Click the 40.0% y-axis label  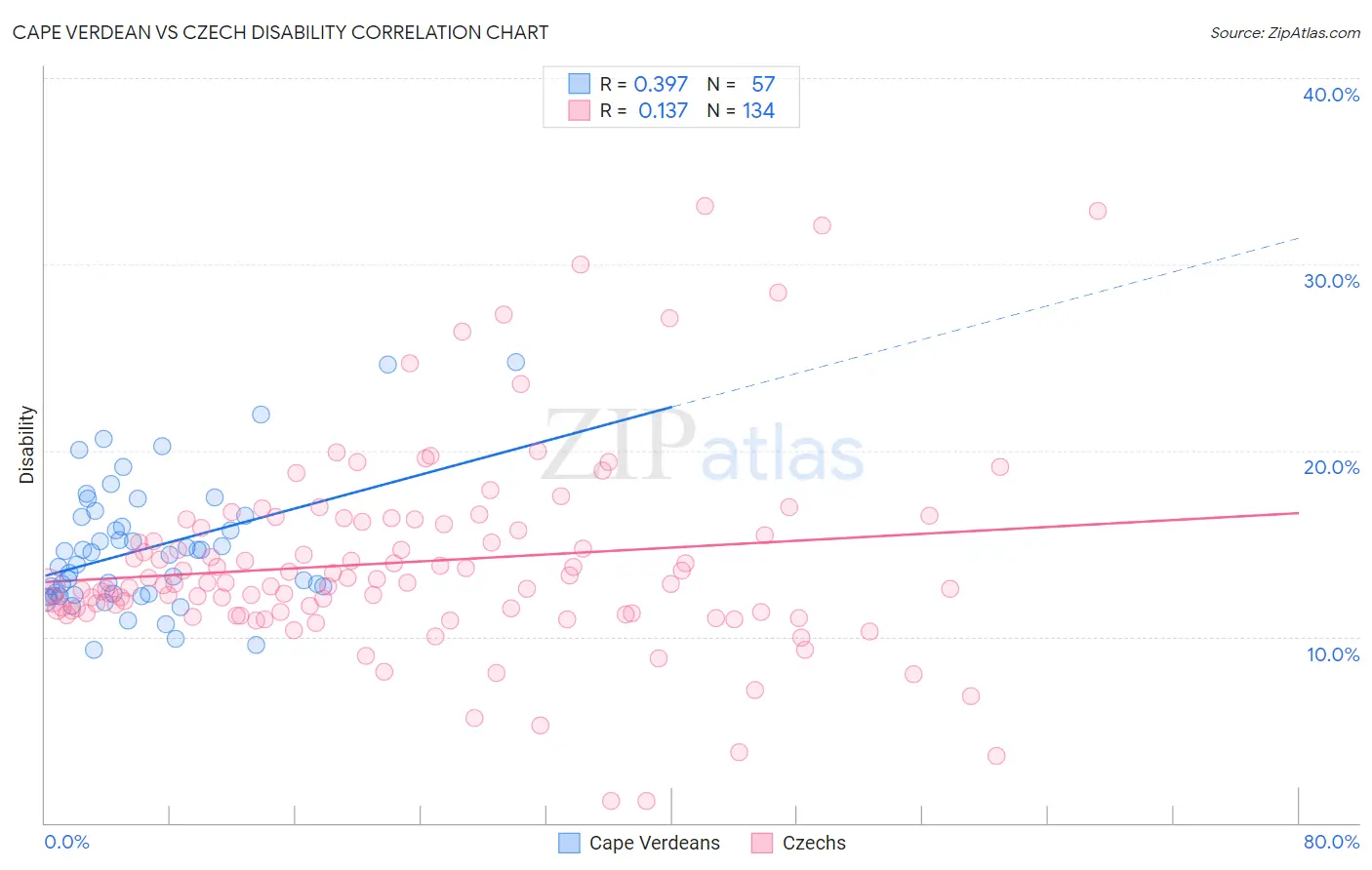click(1331, 95)
